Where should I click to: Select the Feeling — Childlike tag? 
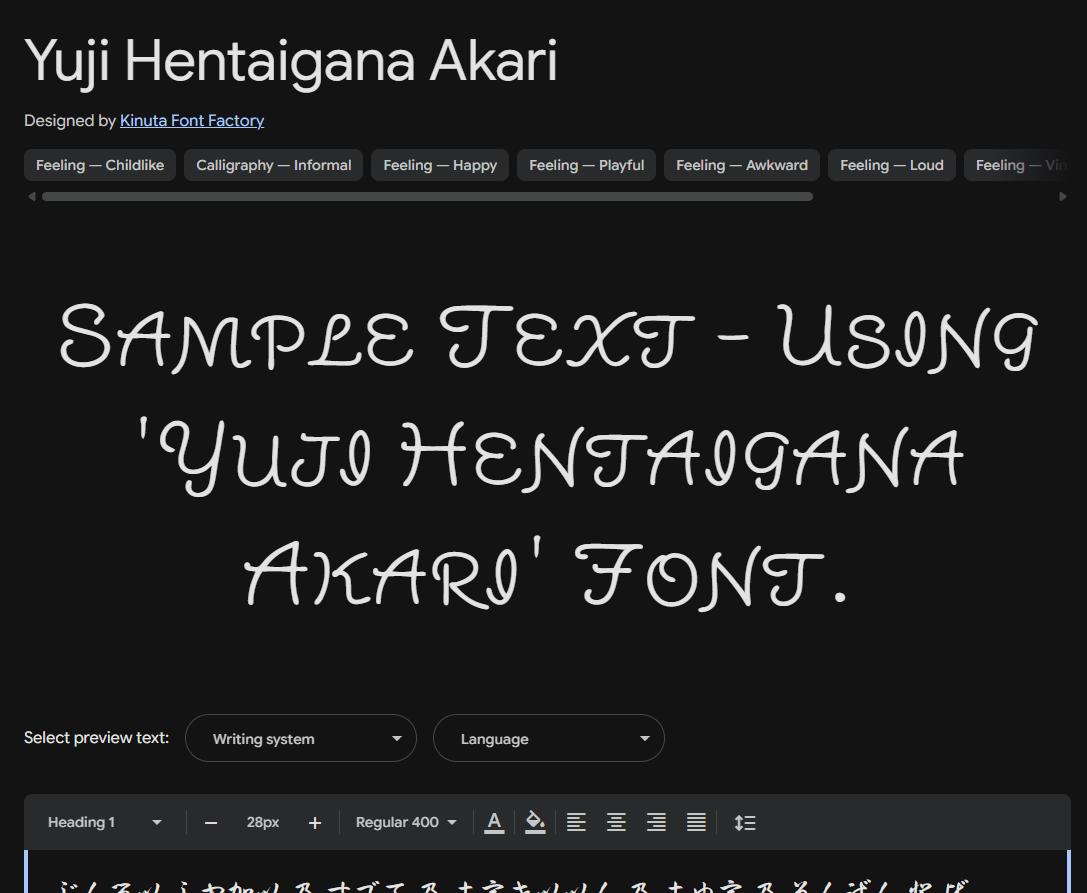point(100,165)
